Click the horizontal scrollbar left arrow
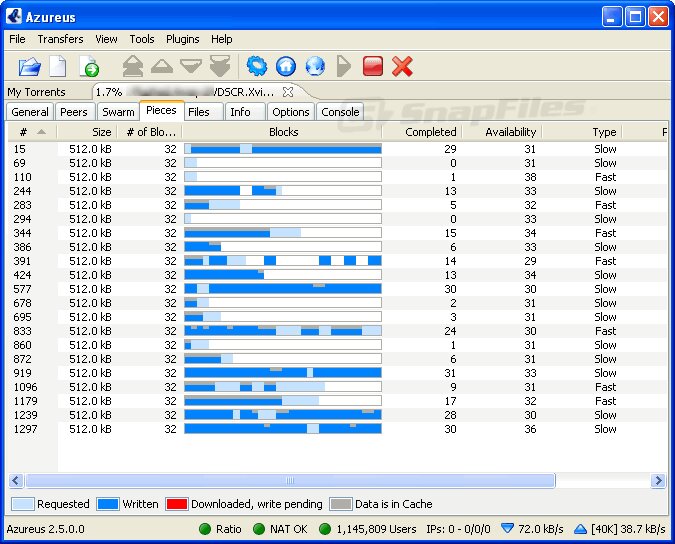 pyautogui.click(x=16, y=480)
